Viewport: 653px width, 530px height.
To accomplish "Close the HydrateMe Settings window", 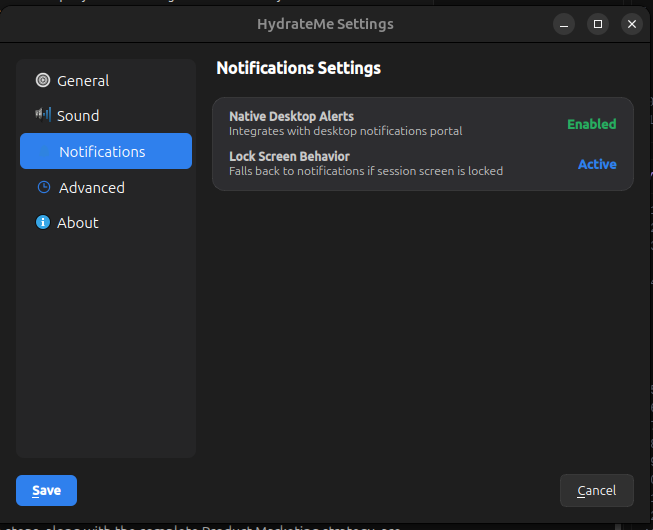I will click(x=631, y=24).
